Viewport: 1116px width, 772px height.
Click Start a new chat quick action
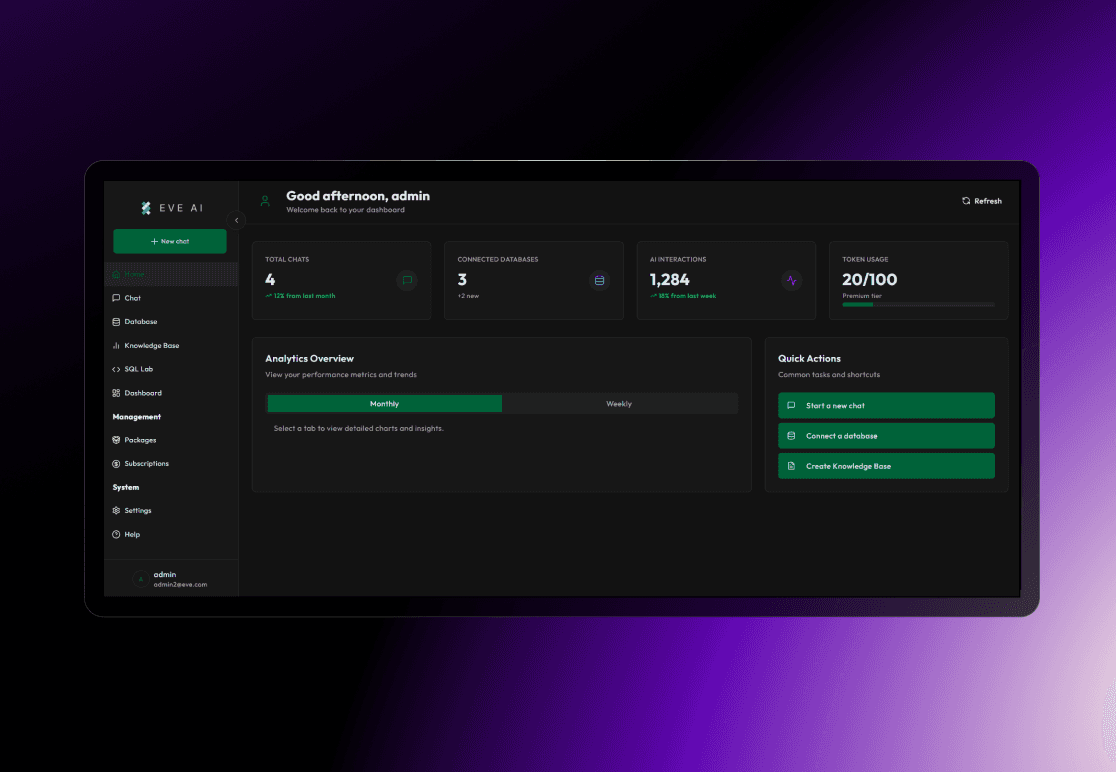[x=886, y=406]
